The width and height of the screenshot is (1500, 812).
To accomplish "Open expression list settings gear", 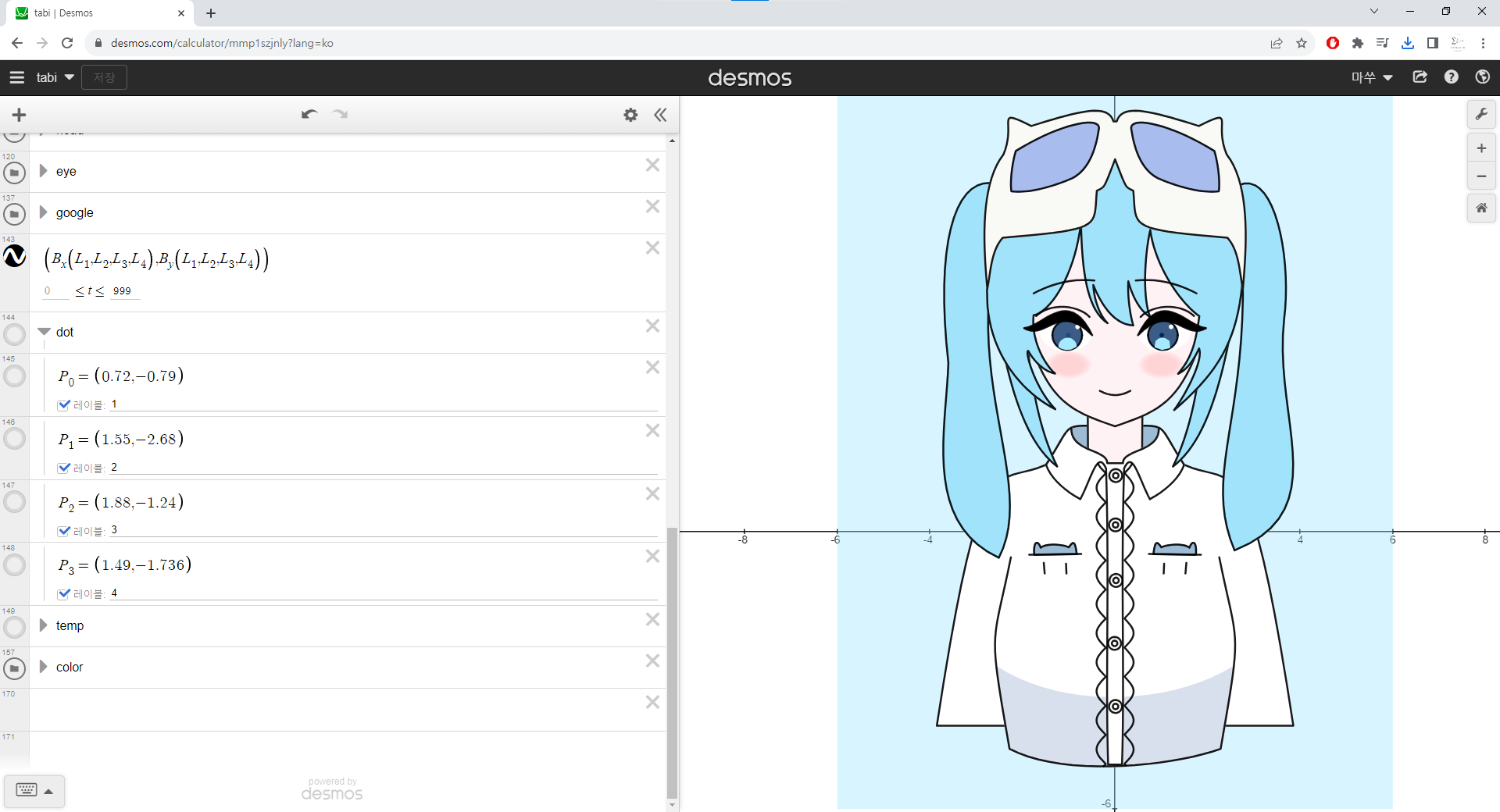I will click(x=630, y=115).
